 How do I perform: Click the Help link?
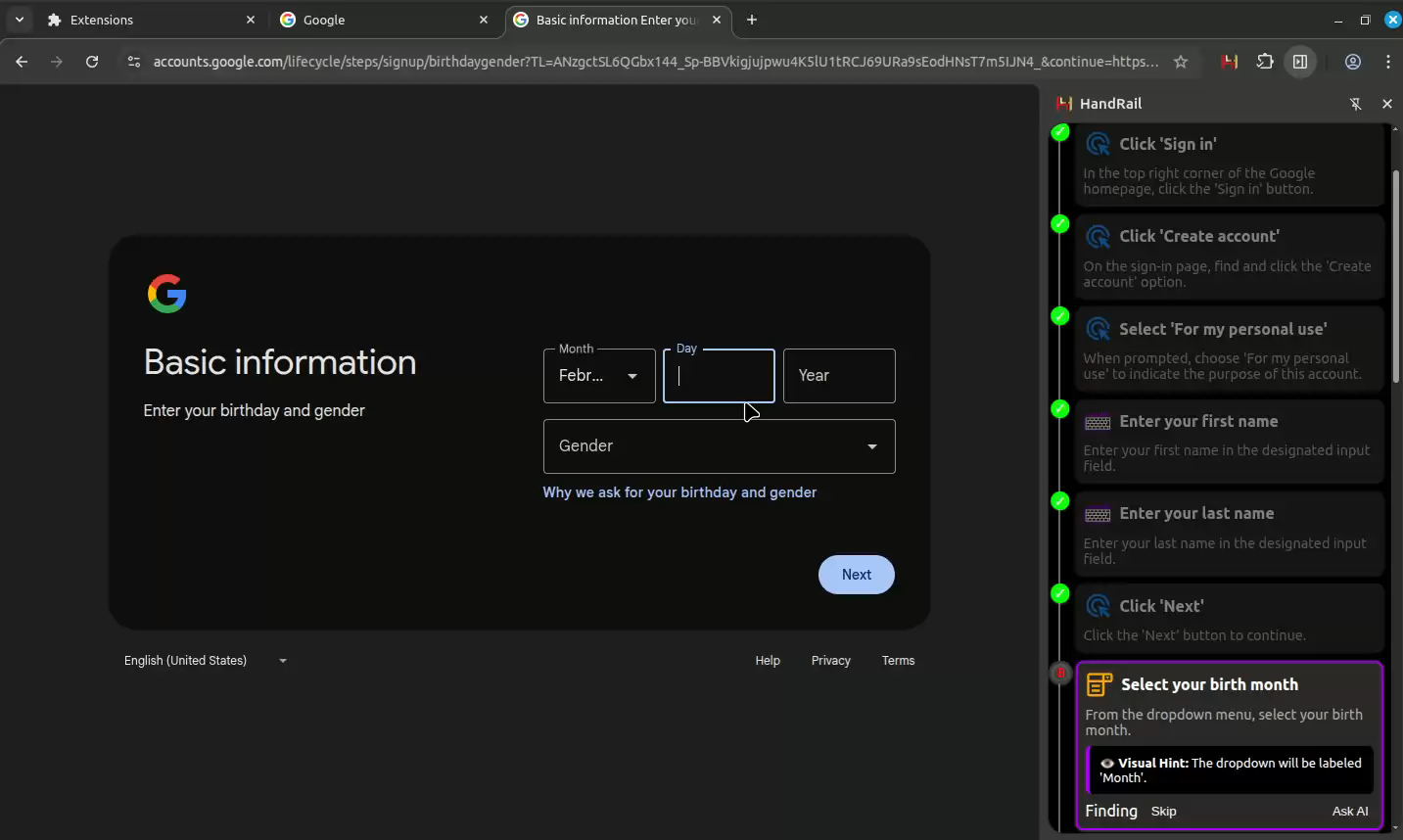768,661
